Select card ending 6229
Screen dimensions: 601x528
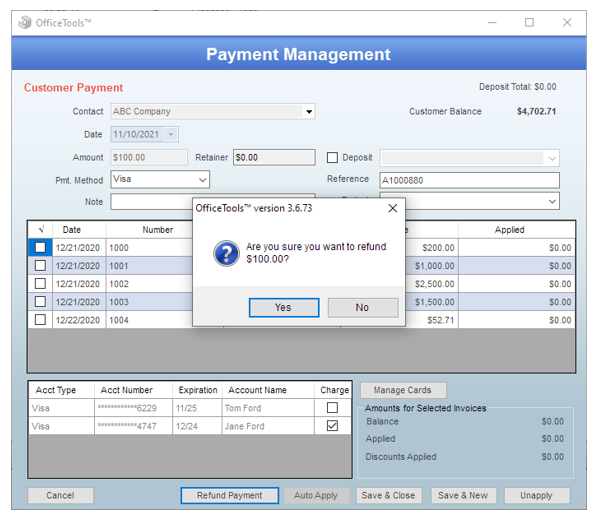[x=133, y=408]
